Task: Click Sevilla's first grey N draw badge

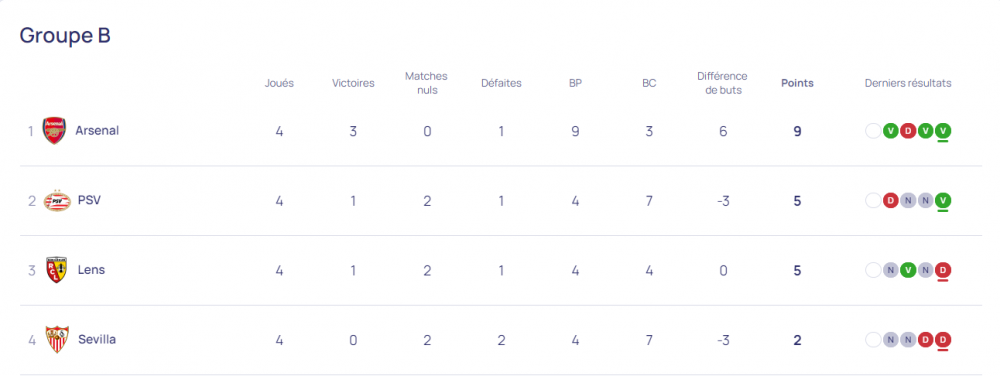Action: (890, 340)
